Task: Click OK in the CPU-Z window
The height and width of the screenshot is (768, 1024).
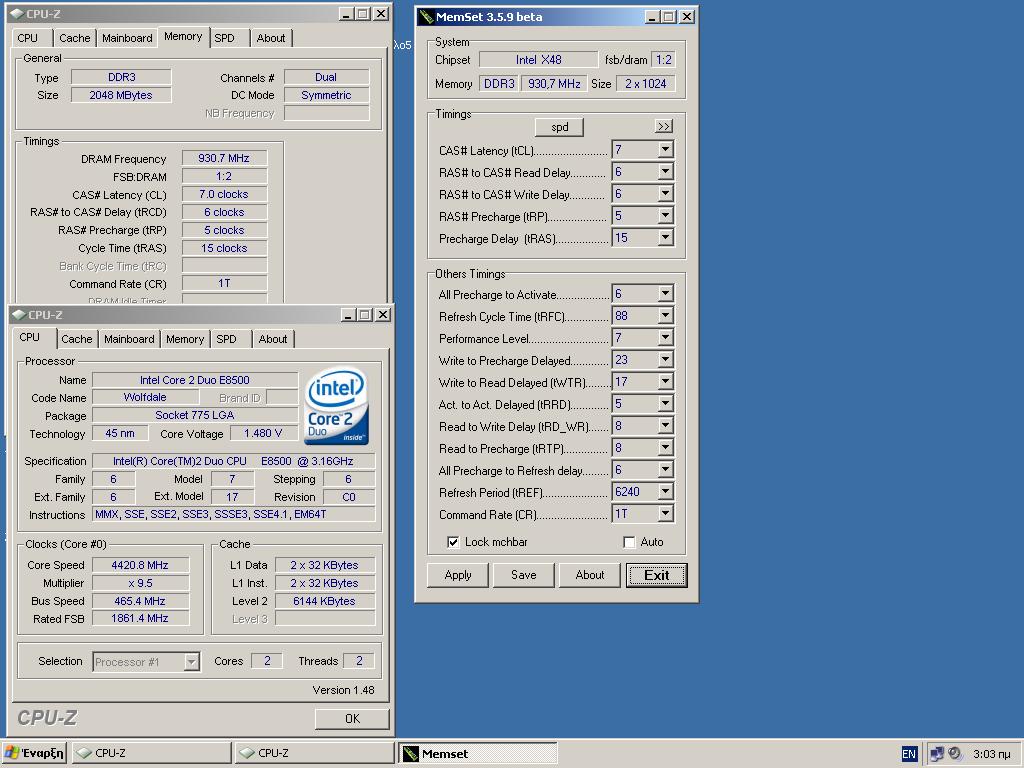Action: (x=353, y=719)
